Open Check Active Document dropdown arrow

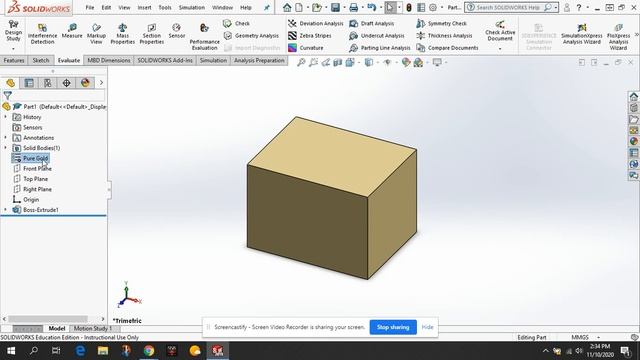point(500,49)
